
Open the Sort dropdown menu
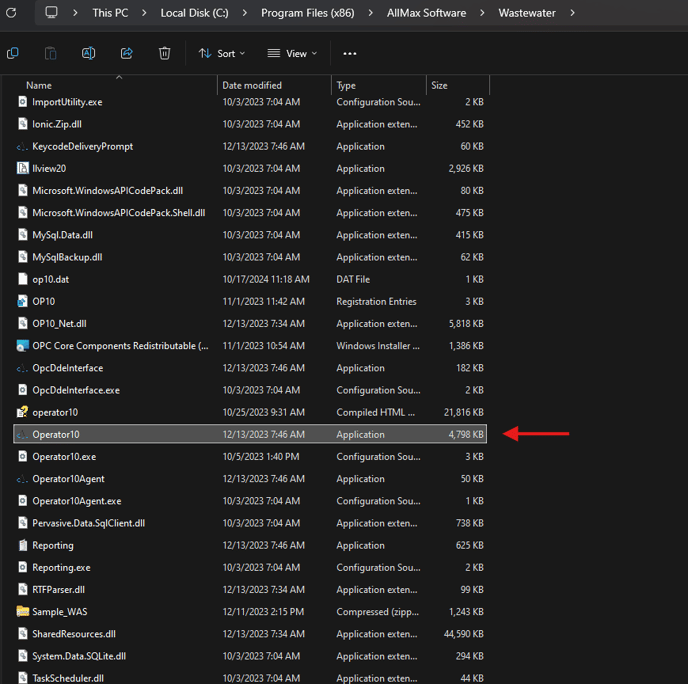click(x=222, y=54)
